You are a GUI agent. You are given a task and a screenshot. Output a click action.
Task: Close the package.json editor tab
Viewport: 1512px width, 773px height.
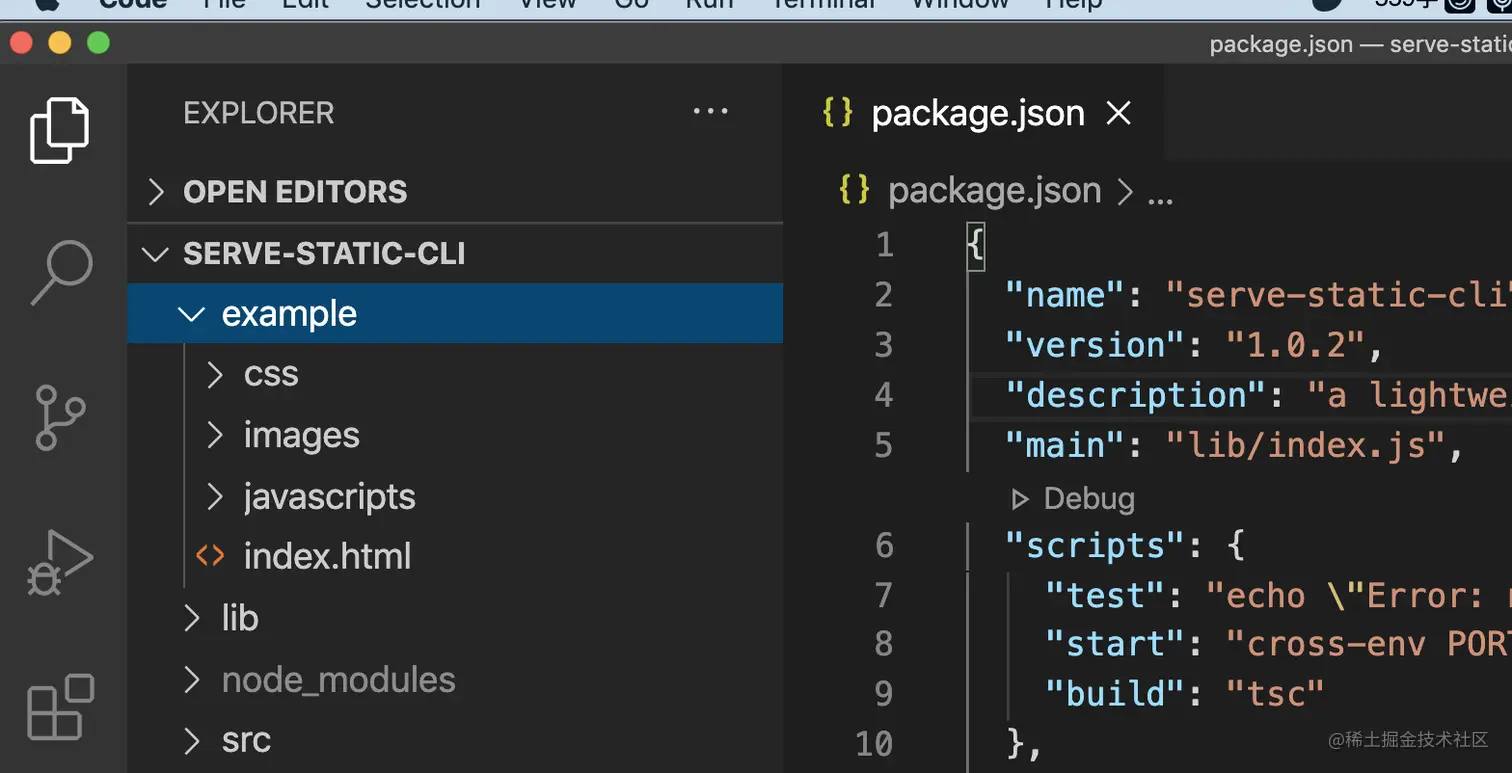[x=1118, y=114]
